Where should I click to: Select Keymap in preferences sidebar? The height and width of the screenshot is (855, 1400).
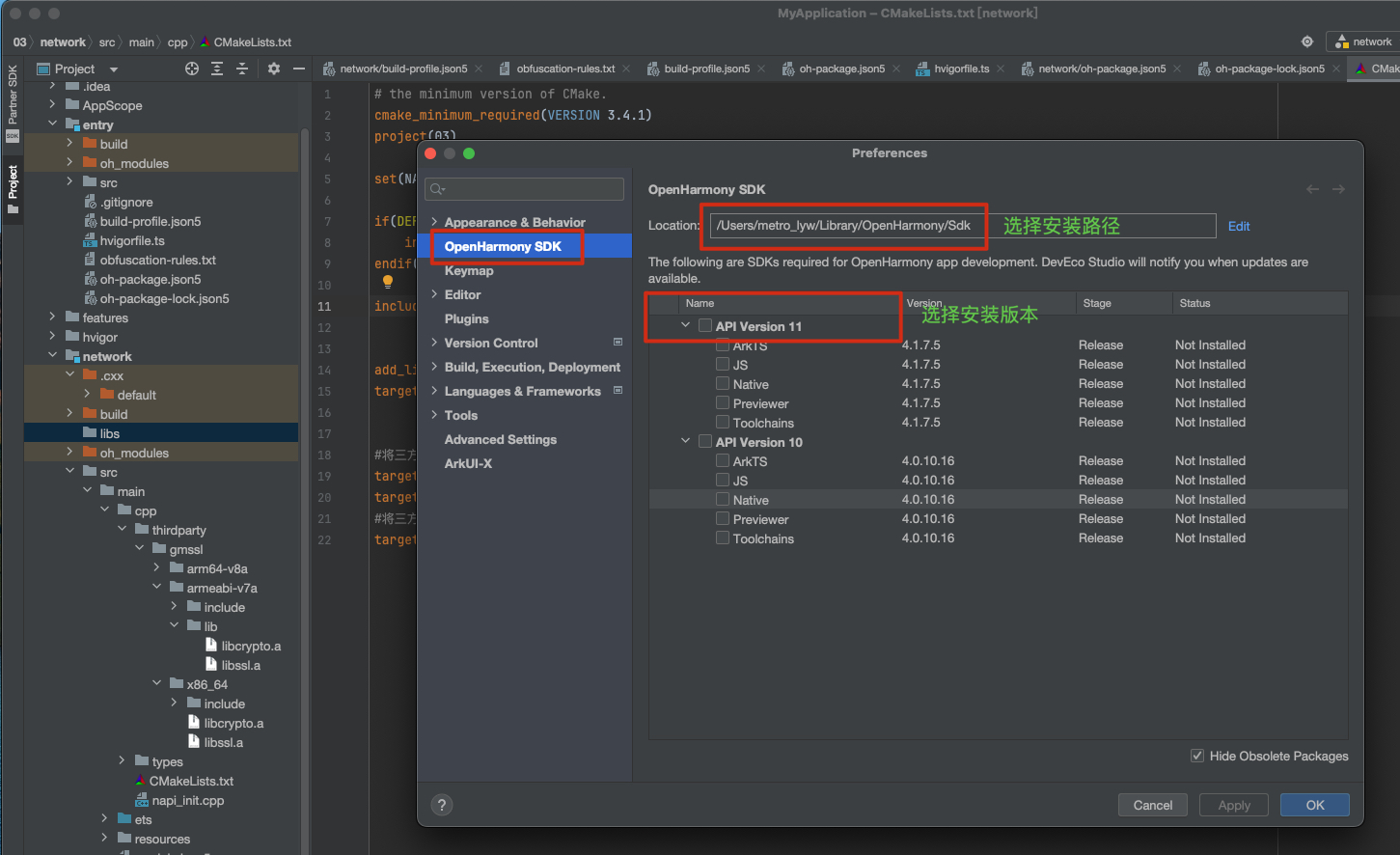[469, 270]
